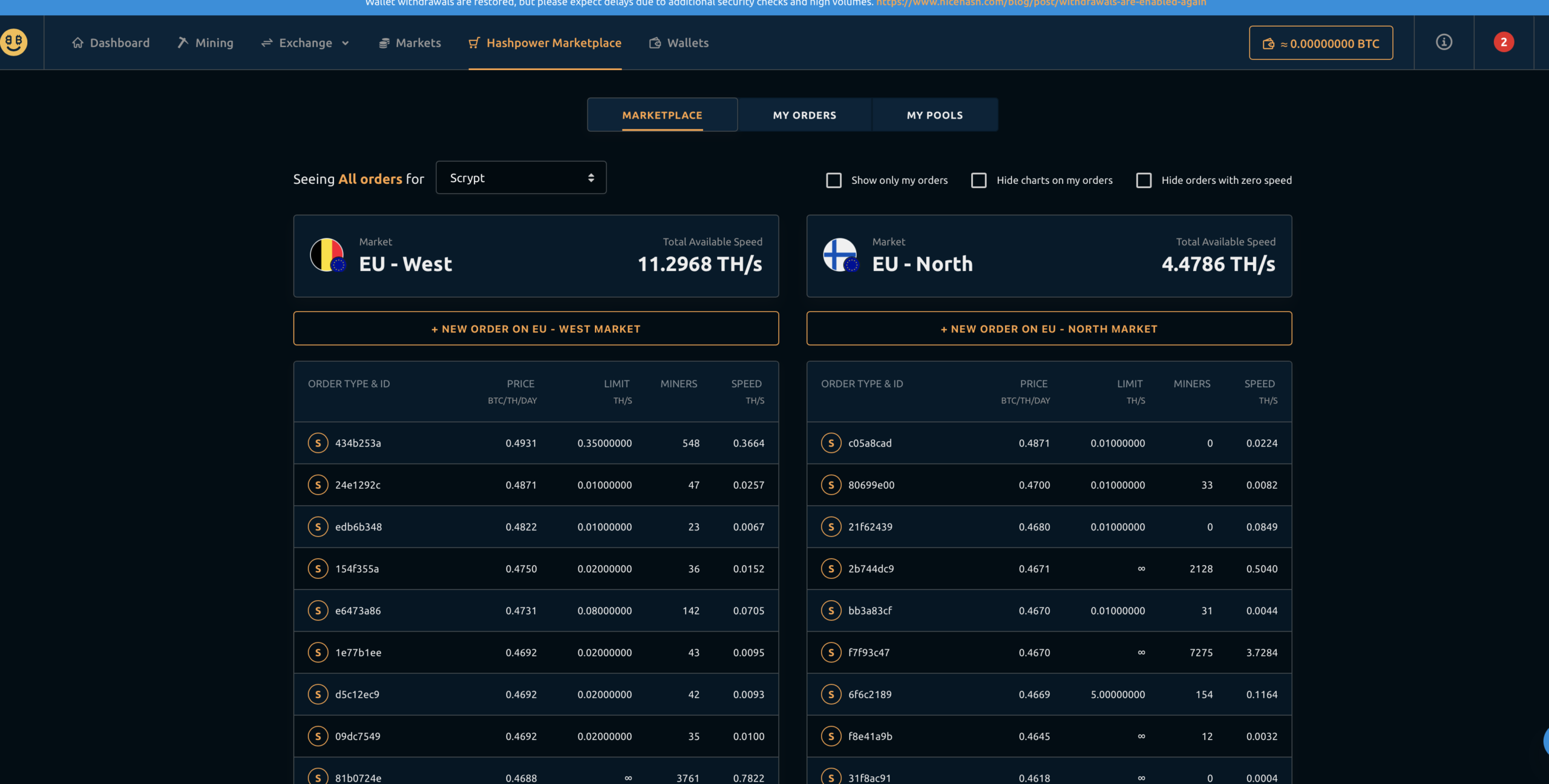Open the withdrawals blog post link

coord(1041,3)
